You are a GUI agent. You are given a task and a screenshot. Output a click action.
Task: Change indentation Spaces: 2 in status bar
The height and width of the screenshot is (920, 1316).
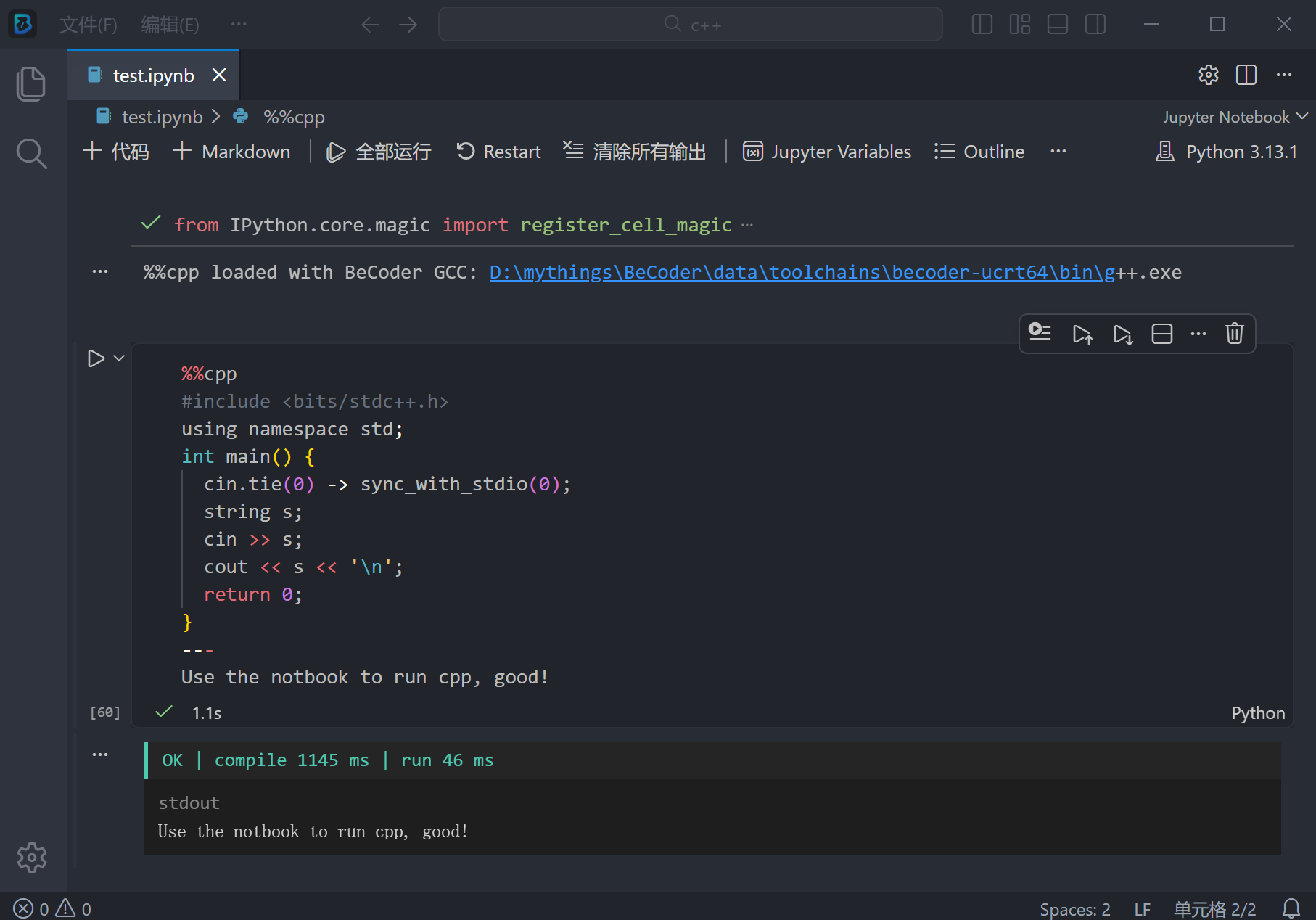point(1074,909)
